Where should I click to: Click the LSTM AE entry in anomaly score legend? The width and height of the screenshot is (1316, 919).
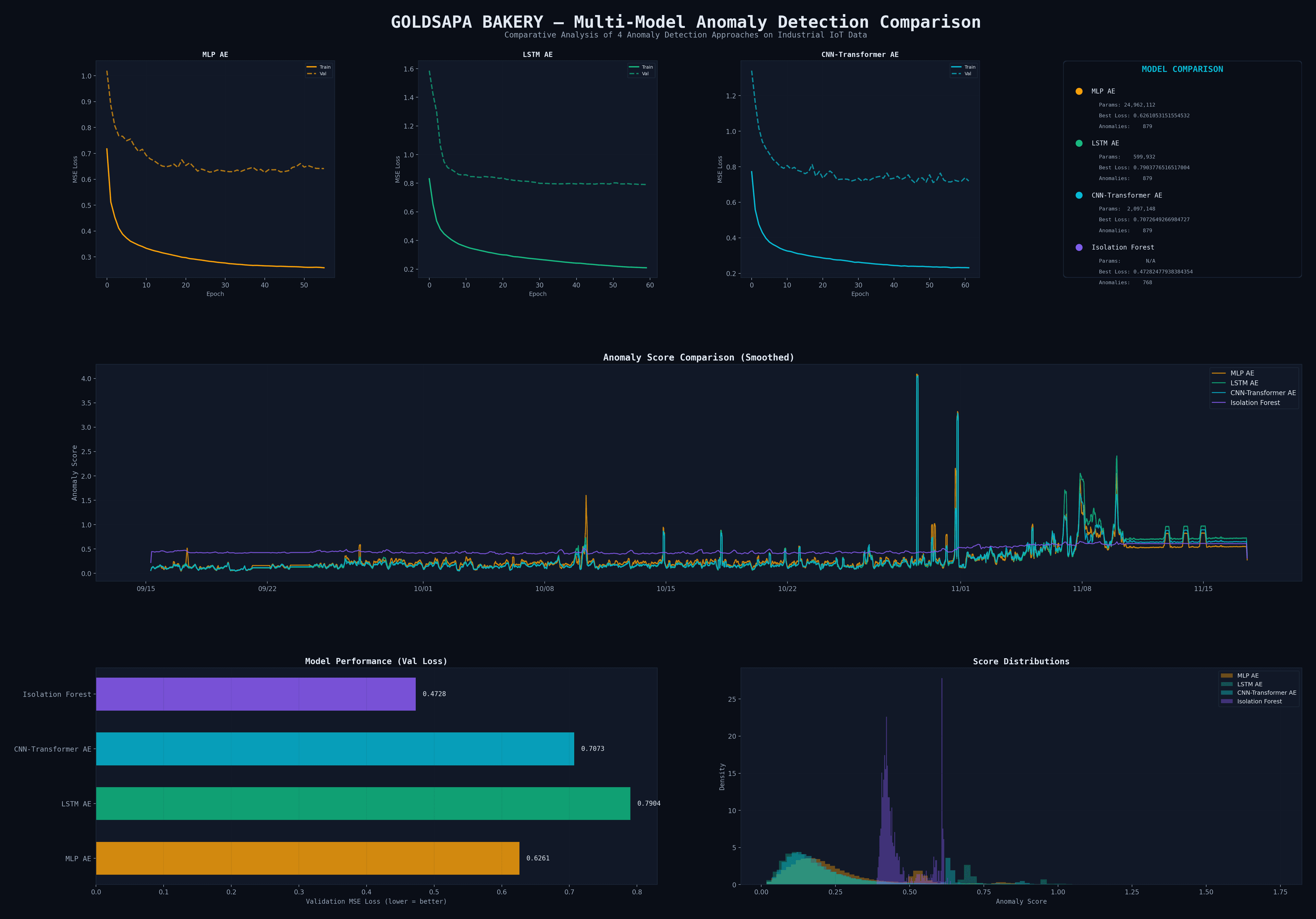[1244, 383]
